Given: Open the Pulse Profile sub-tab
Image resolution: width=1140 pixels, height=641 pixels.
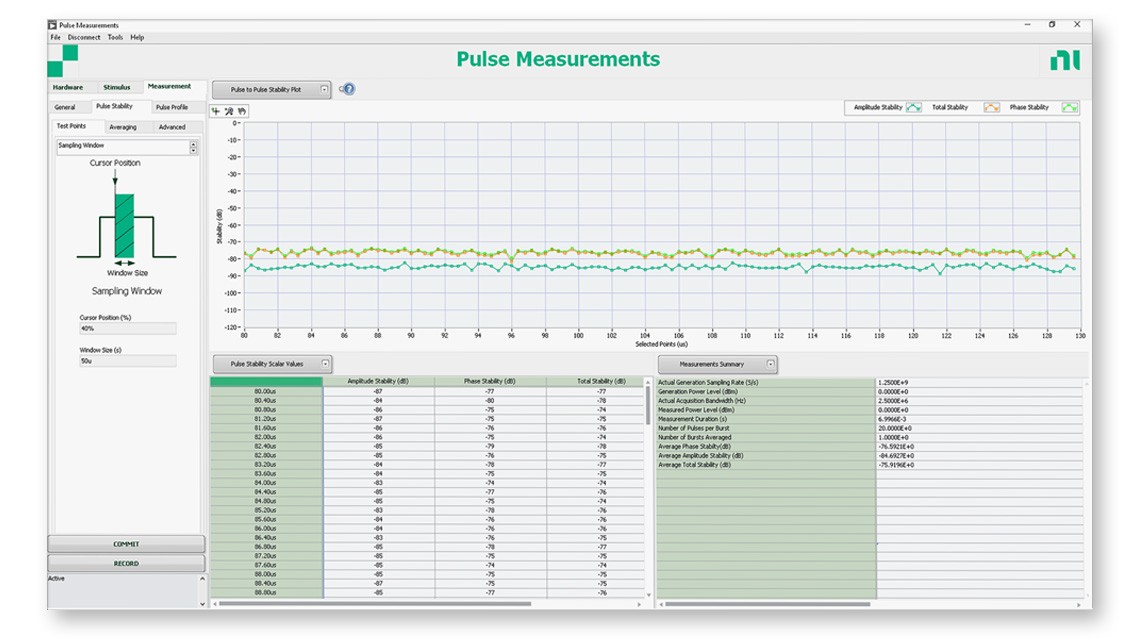Looking at the screenshot, I should pyautogui.click(x=172, y=108).
